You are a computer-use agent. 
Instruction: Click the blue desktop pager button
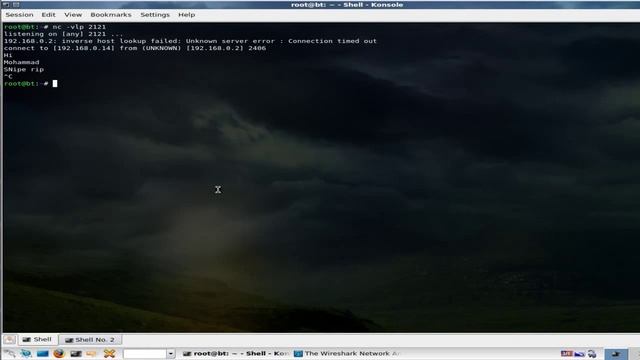616,354
